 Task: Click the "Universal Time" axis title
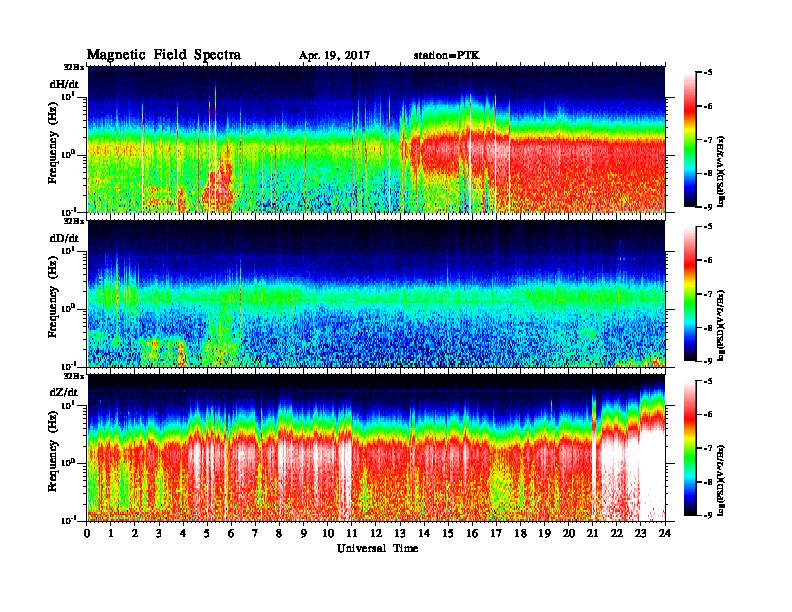377,548
